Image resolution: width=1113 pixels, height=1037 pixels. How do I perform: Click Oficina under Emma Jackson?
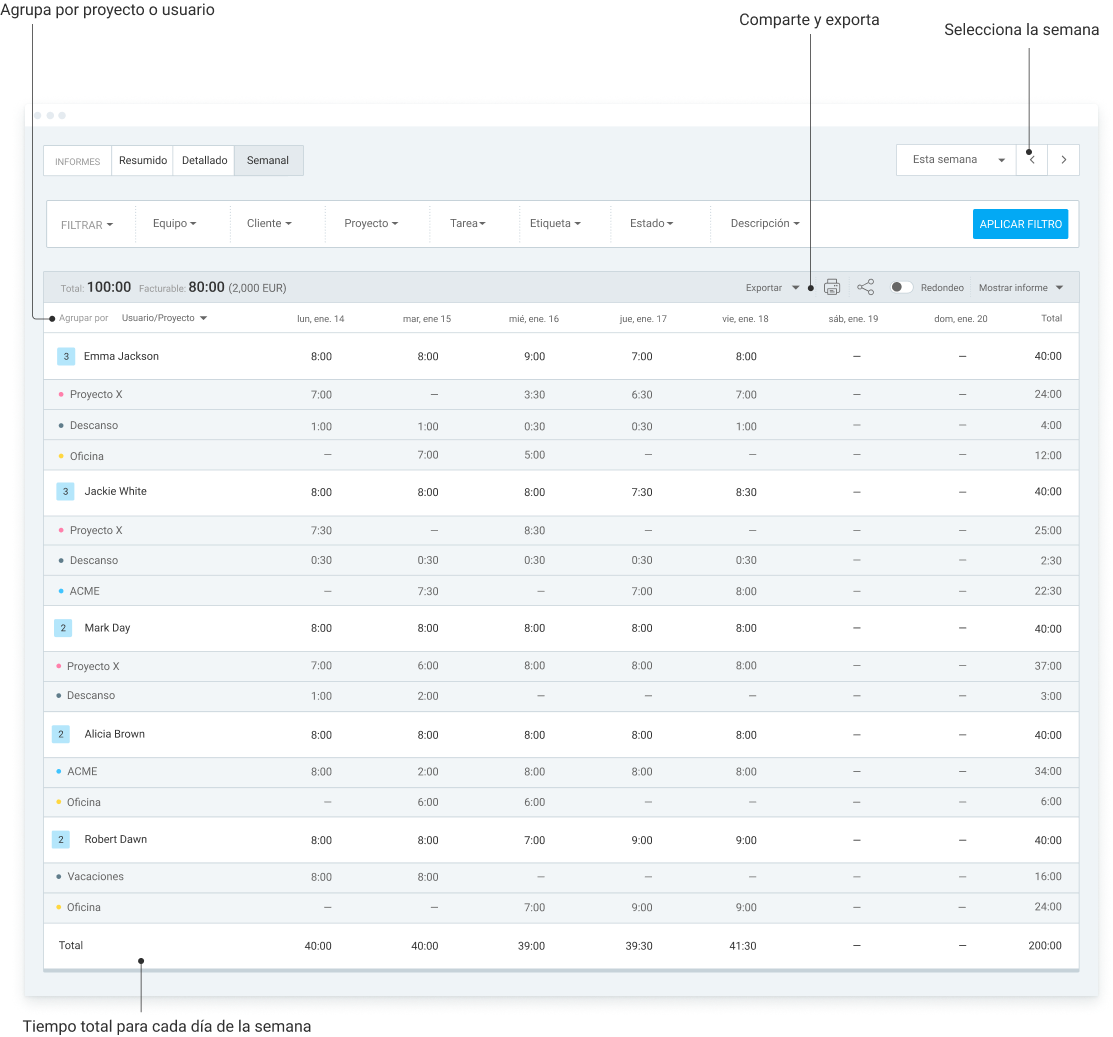(87, 456)
